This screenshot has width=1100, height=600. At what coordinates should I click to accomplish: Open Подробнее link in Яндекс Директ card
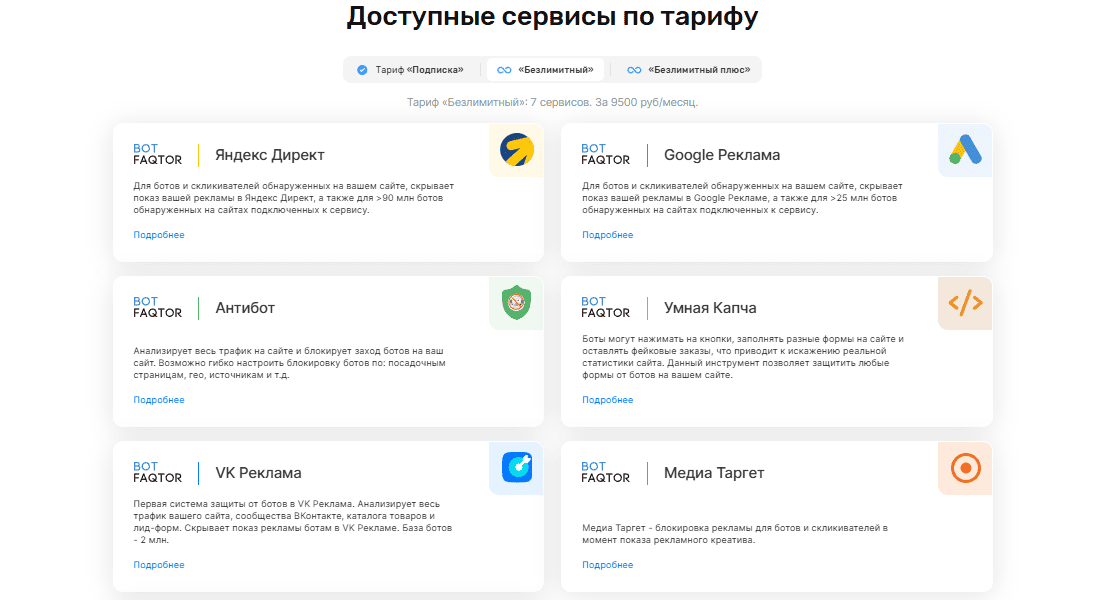(x=159, y=235)
